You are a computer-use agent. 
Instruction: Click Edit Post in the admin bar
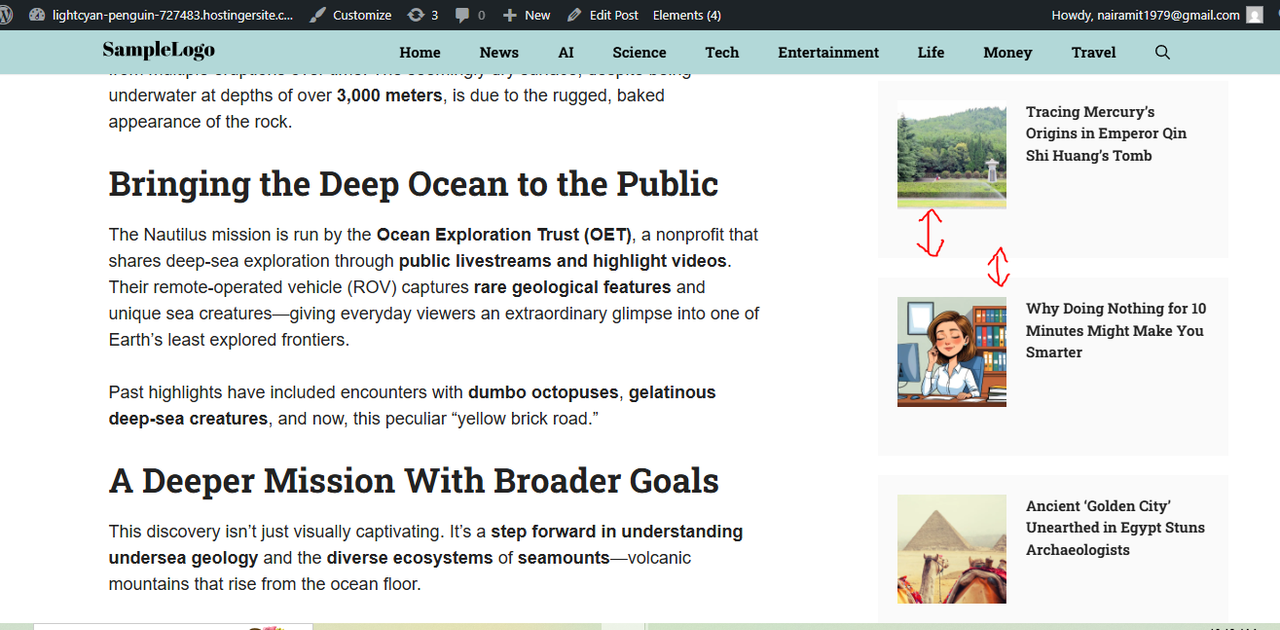tap(603, 15)
